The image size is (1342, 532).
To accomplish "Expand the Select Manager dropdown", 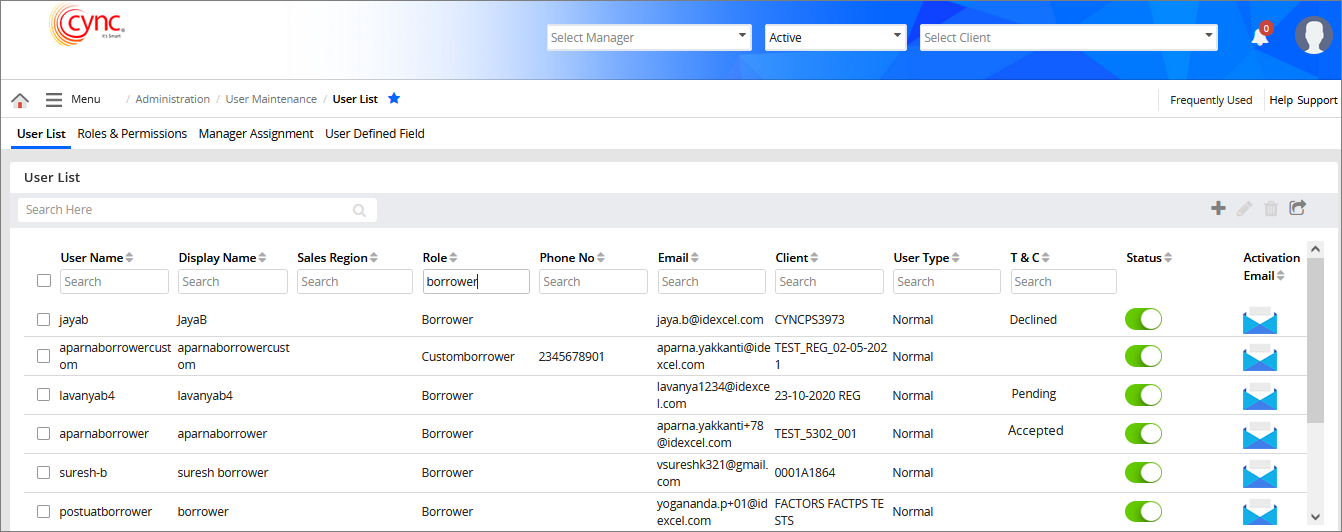I will (649, 38).
